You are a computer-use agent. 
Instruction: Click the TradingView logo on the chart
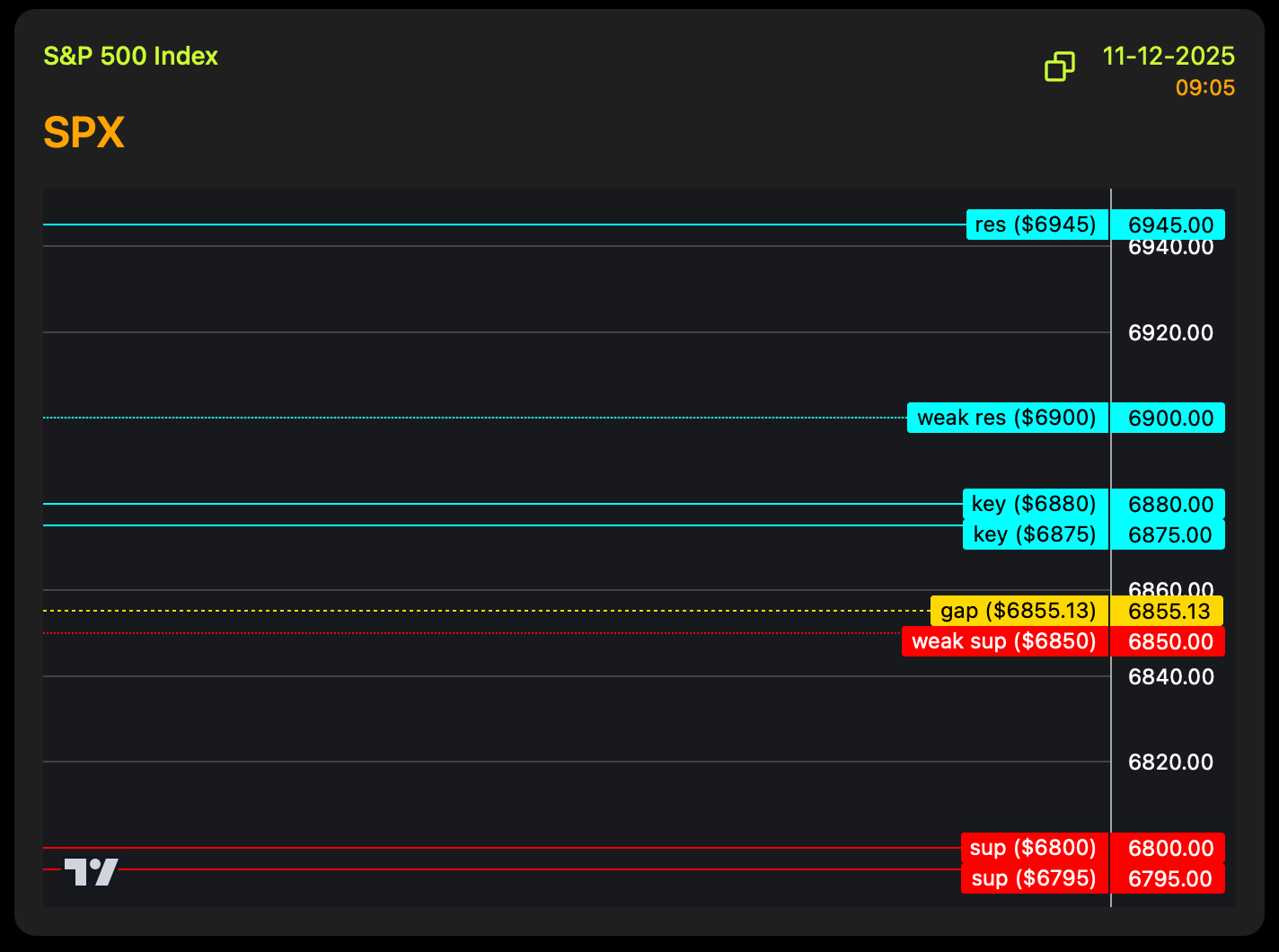(91, 871)
